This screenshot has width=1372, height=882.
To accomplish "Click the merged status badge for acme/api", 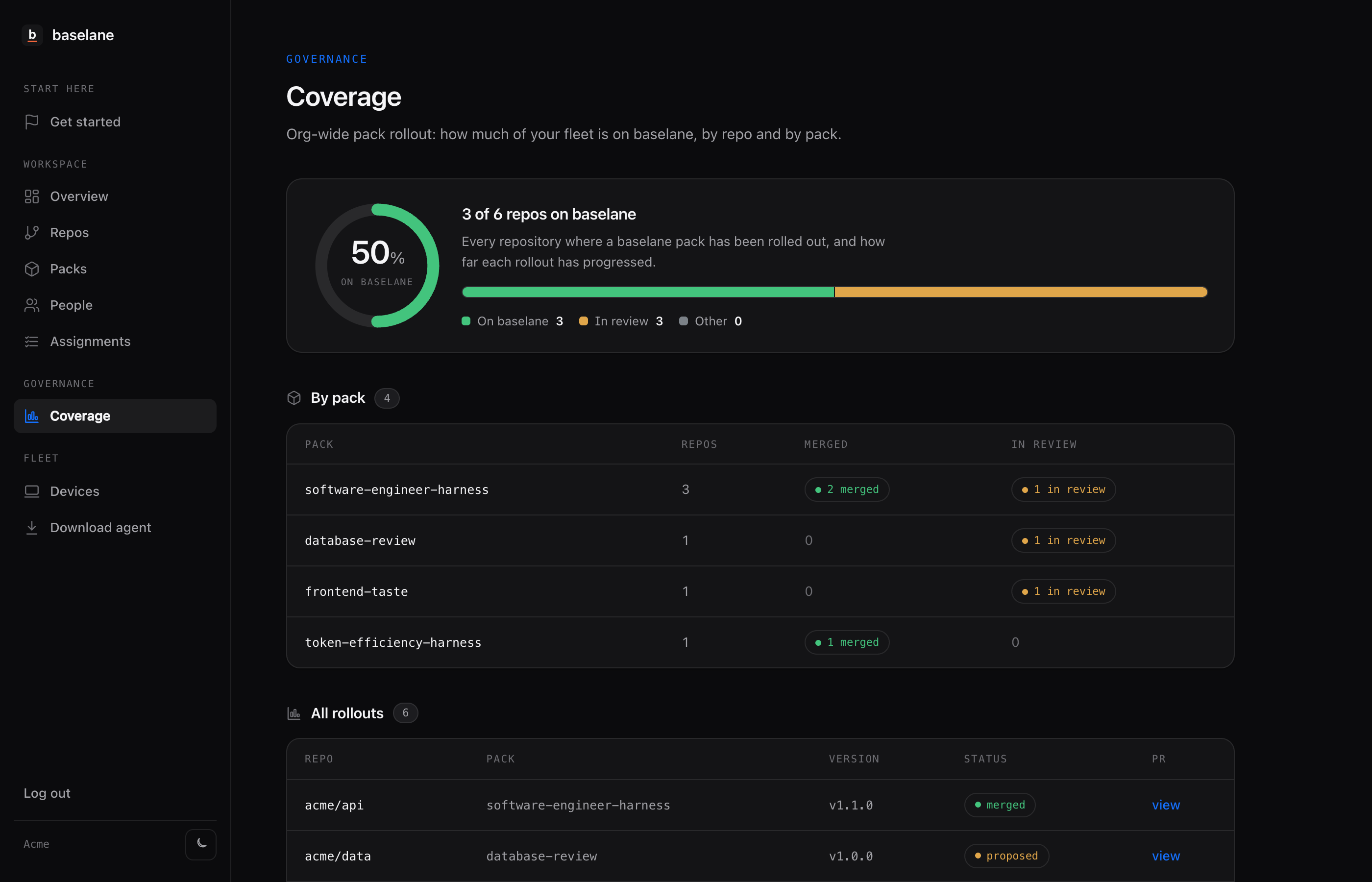I will [1000, 805].
